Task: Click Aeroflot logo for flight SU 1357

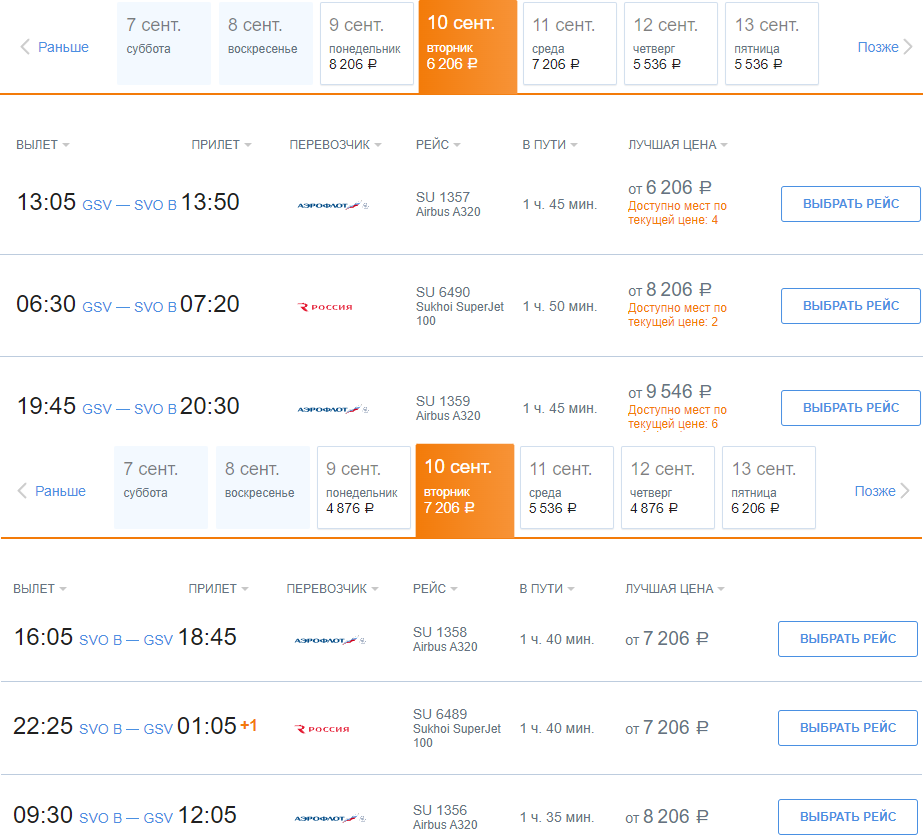Action: tap(333, 205)
